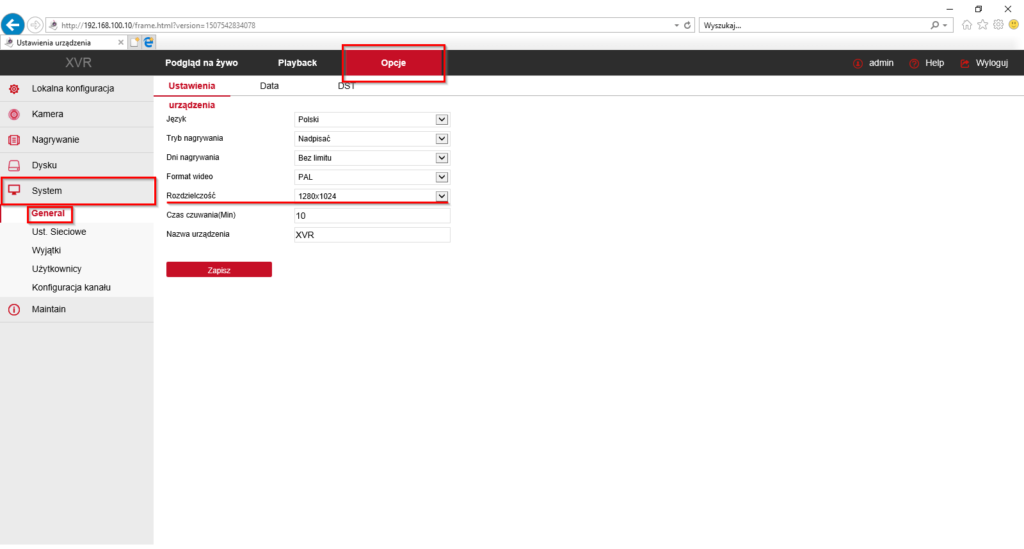Click the Dysku disk icon
The image size is (1024, 549).
(x=14, y=166)
